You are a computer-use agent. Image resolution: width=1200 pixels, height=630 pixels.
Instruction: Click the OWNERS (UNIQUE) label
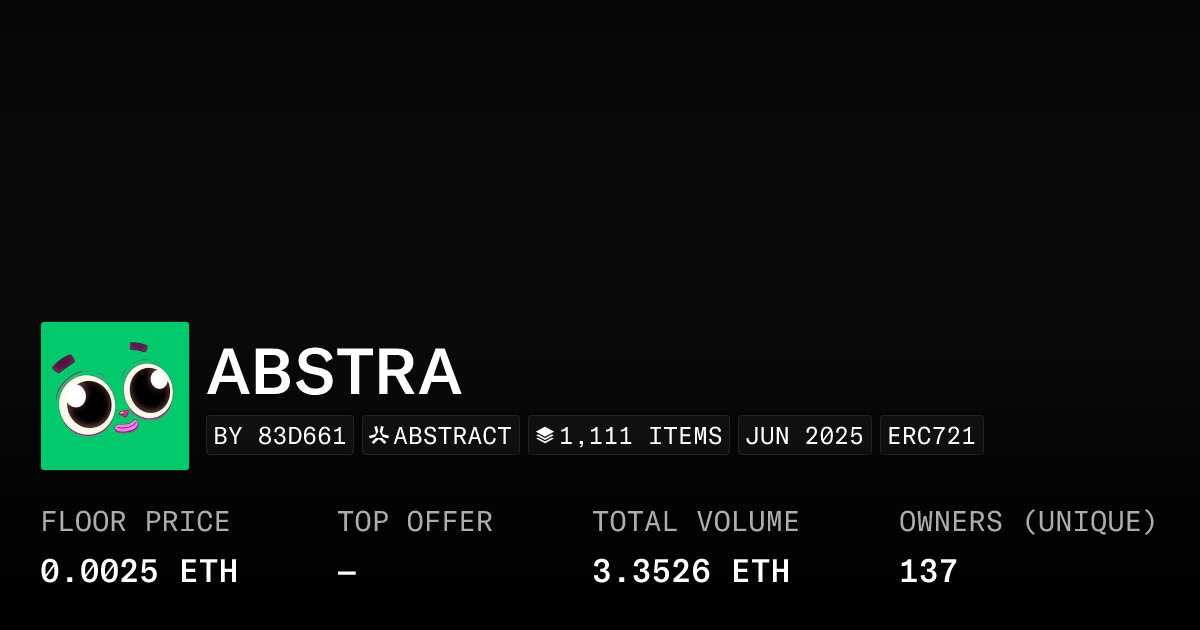tap(1028, 522)
